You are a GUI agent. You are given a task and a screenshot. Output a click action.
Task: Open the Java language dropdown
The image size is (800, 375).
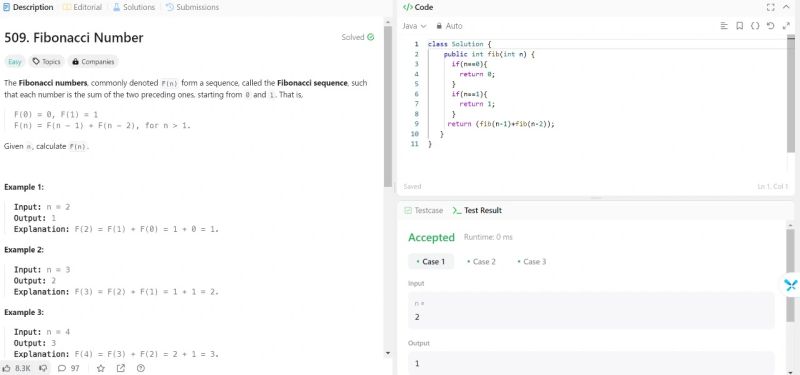(414, 26)
